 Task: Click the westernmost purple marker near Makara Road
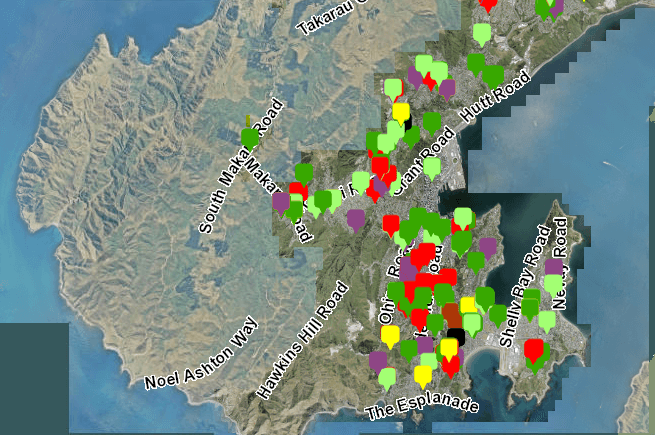pos(281,204)
